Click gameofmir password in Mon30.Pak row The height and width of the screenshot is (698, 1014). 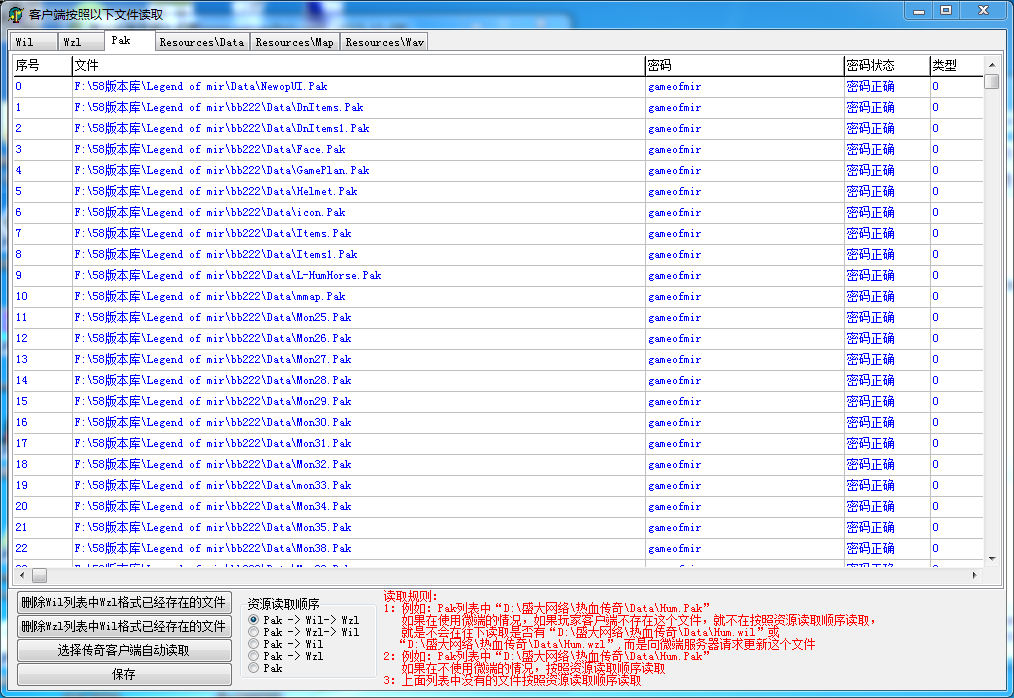[674, 423]
